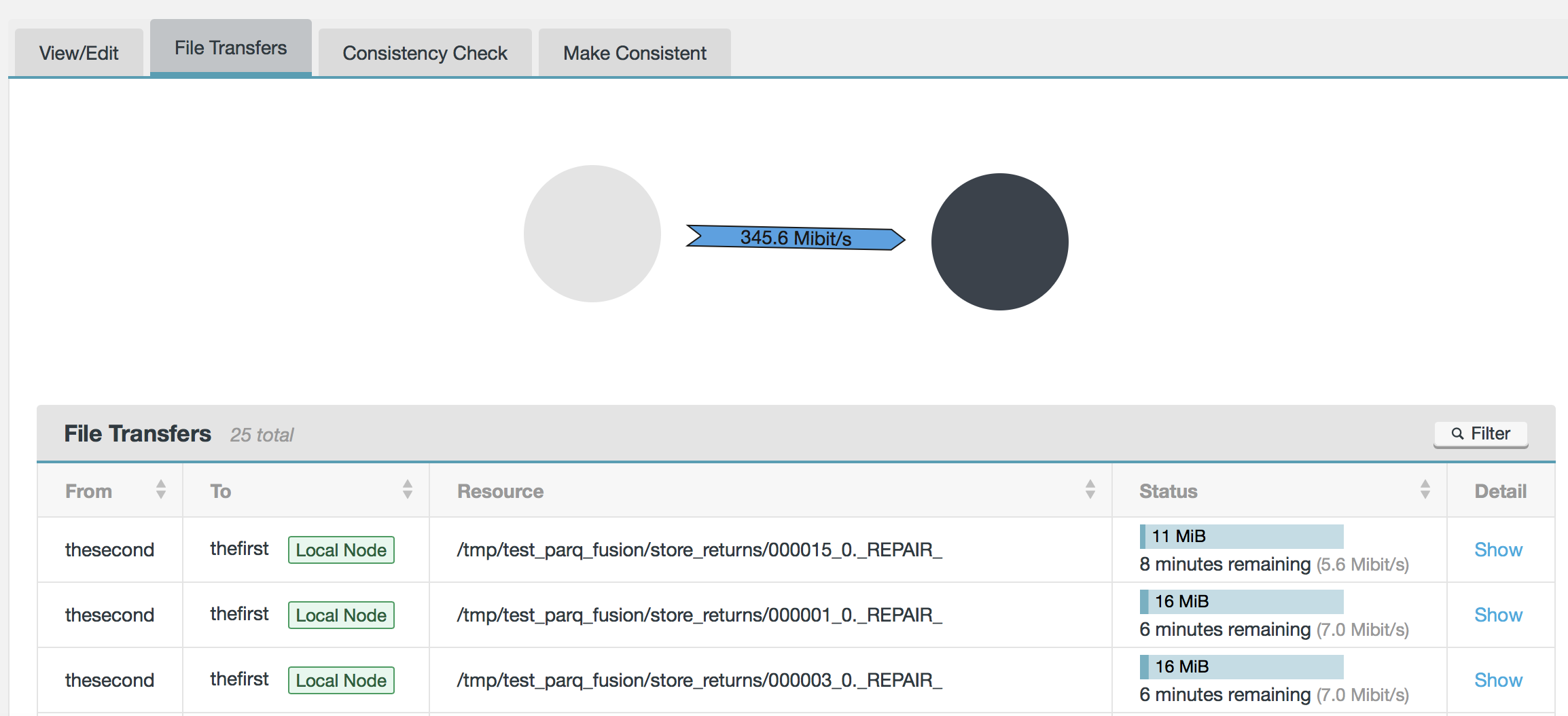Show details for 000015_0 transfer
Screen dimensions: 1568x716
(x=1498, y=550)
